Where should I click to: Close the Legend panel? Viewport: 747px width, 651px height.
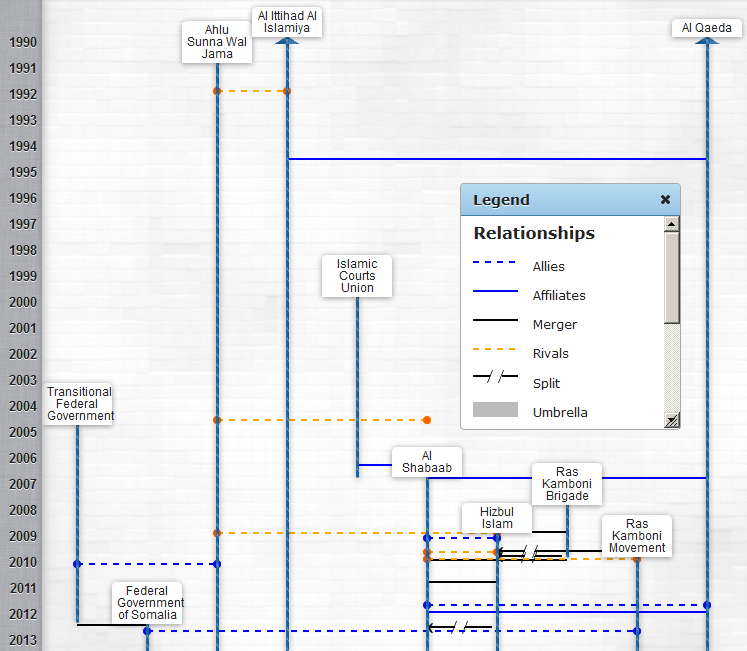pyautogui.click(x=665, y=200)
